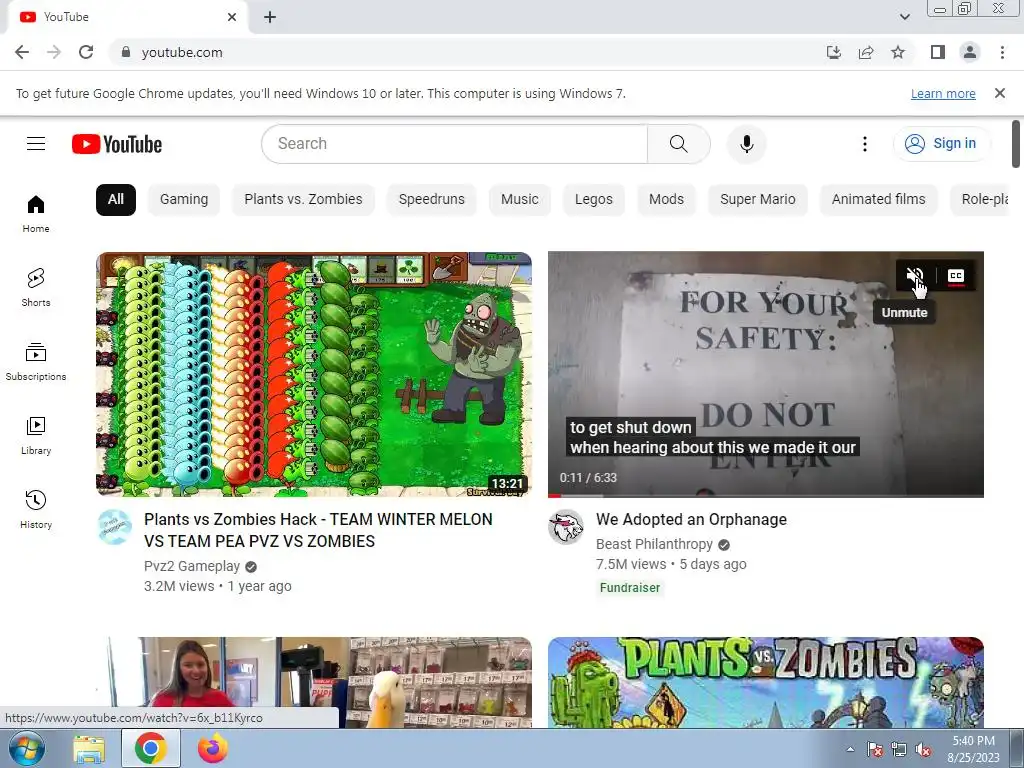This screenshot has width=1024, height=768.
Task: Open the tab search dropdown arrow
Action: tap(904, 17)
